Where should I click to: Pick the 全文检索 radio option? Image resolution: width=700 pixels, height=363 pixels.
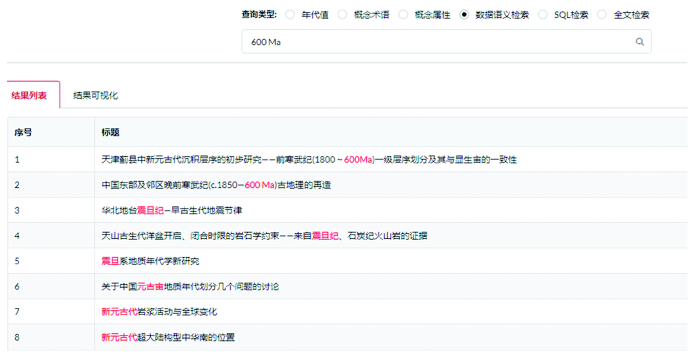(602, 15)
